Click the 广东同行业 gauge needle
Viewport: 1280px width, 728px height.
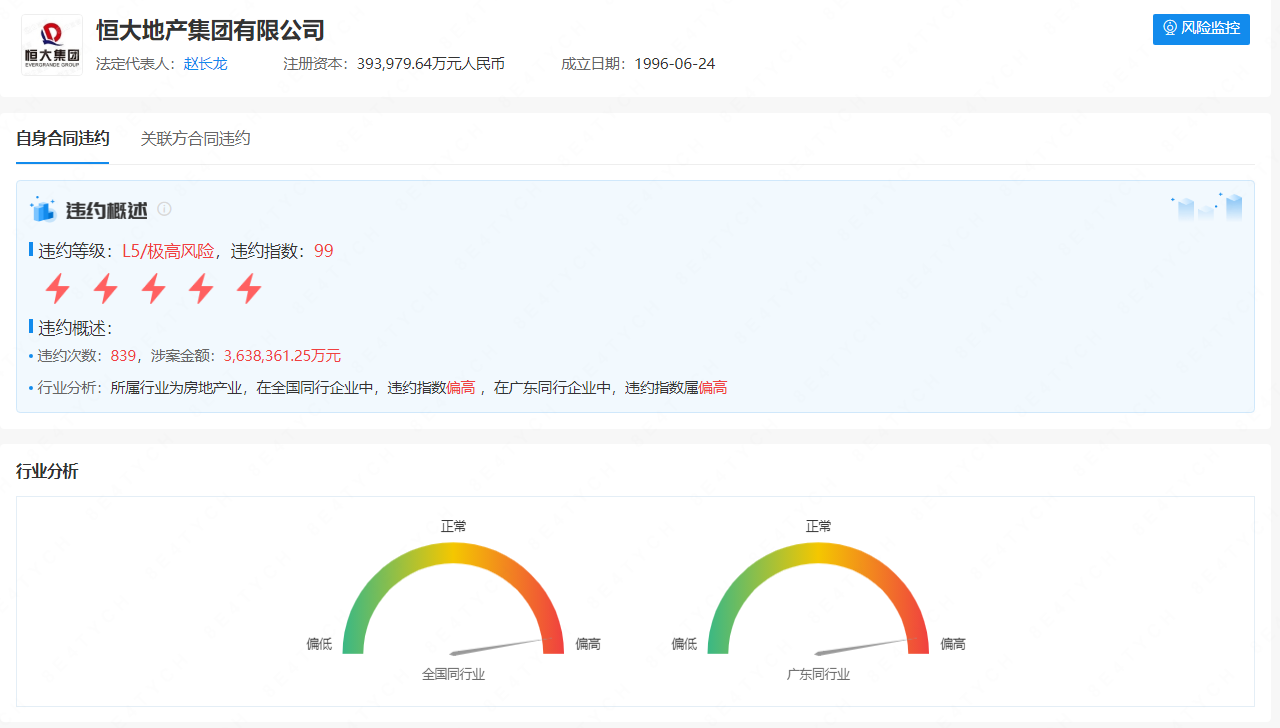point(862,646)
